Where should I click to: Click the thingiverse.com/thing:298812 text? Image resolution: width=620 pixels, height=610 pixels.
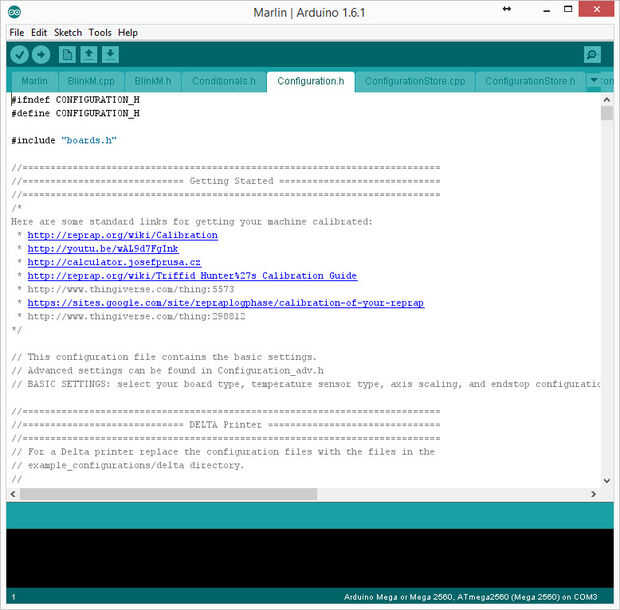click(136, 316)
